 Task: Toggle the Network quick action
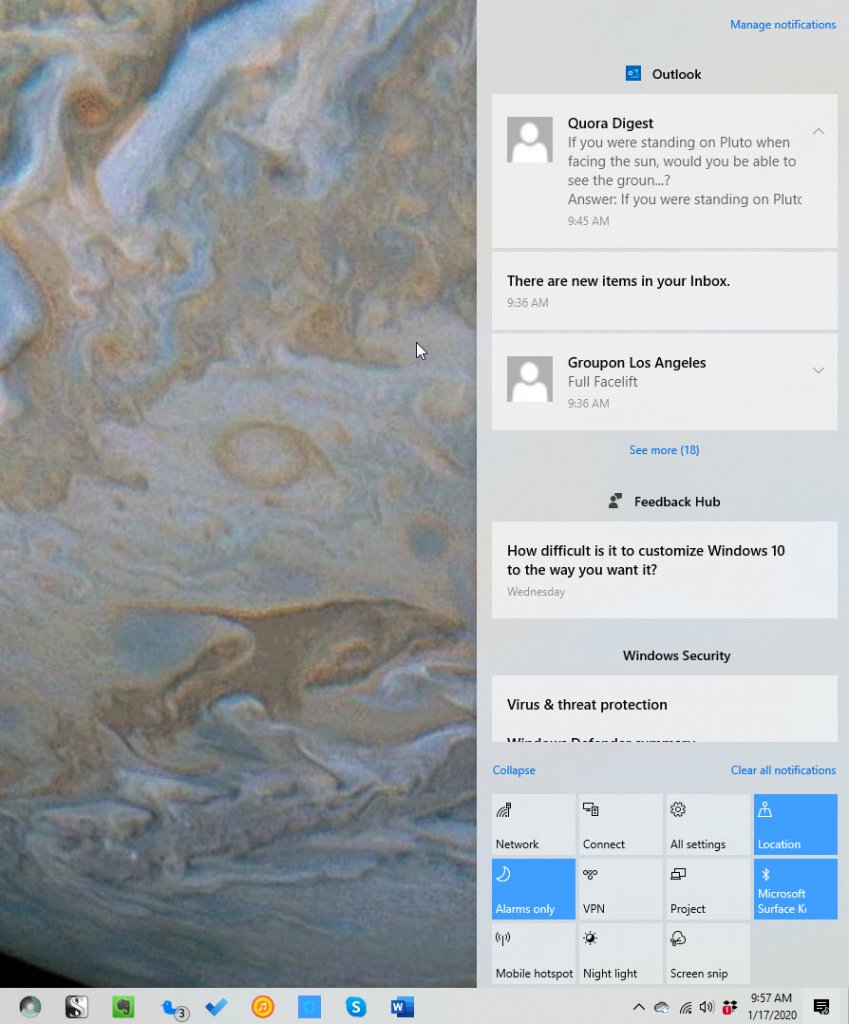(x=534, y=825)
